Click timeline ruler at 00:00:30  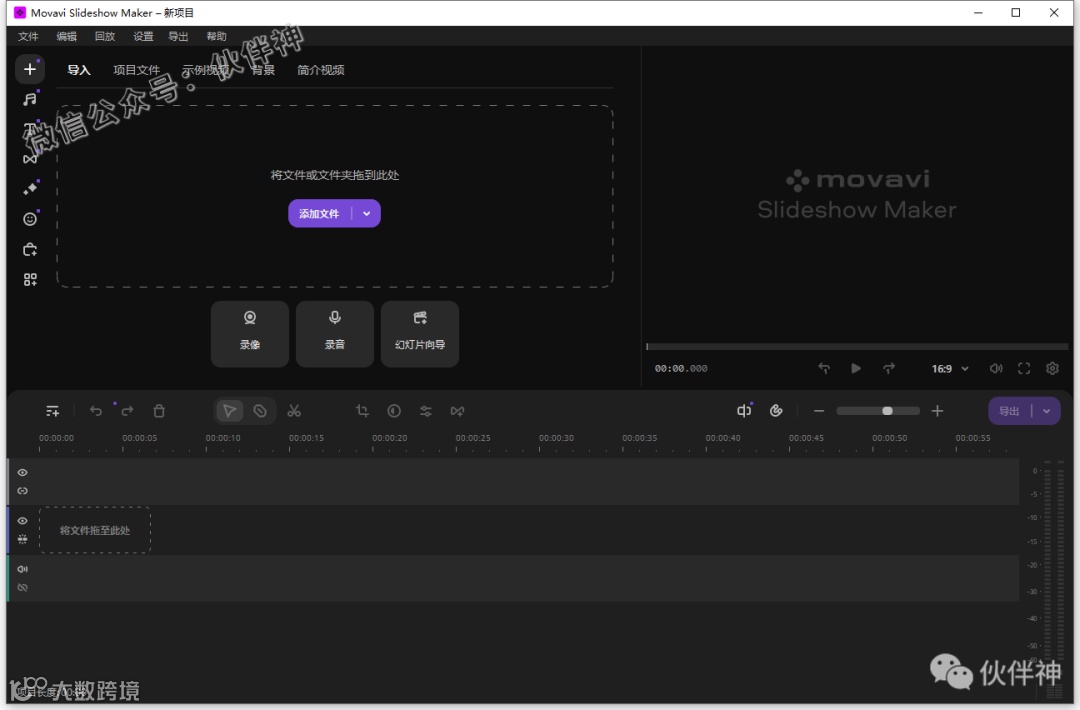pos(557,439)
